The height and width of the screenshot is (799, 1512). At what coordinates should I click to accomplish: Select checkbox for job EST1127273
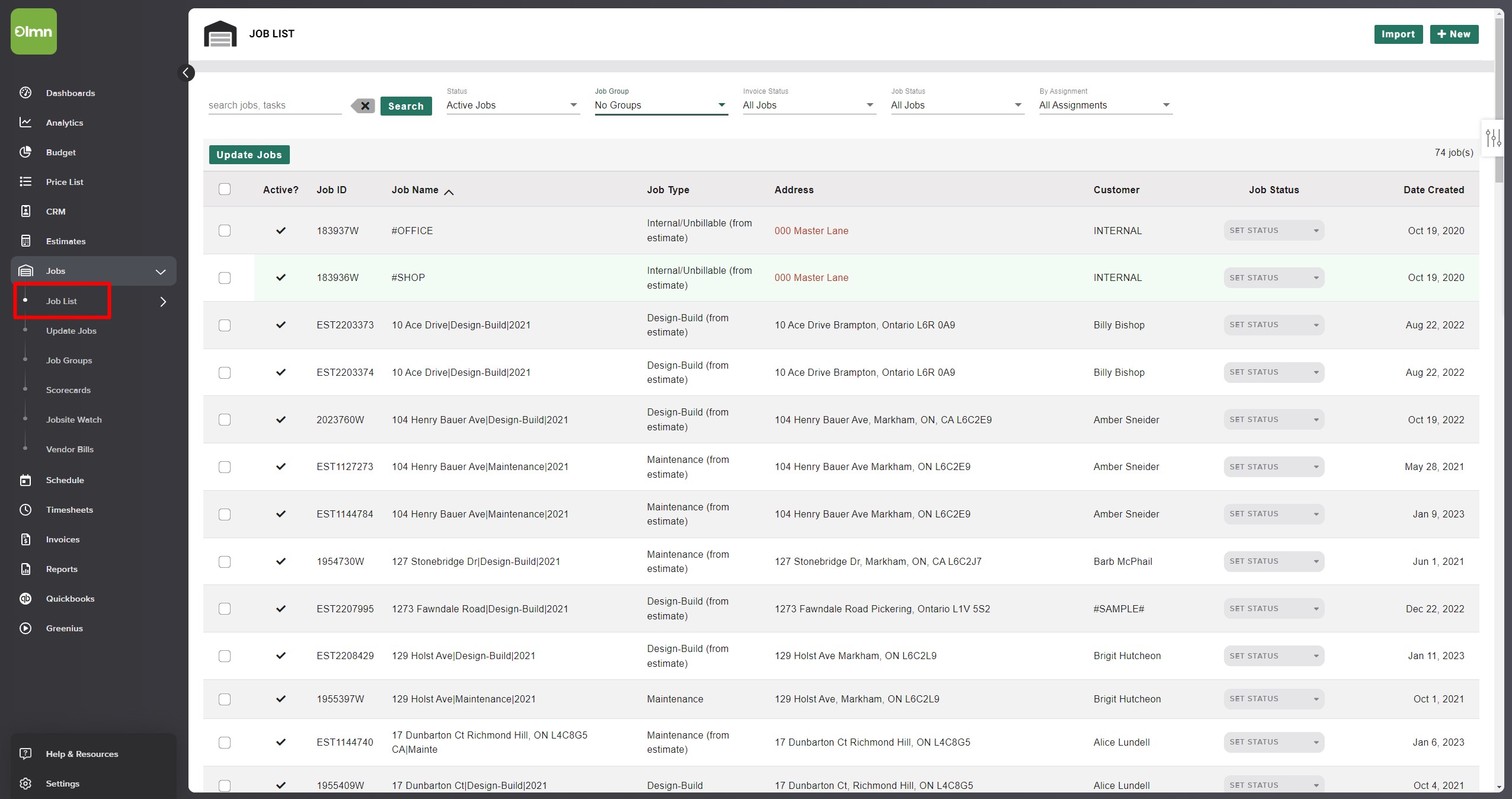(x=225, y=467)
